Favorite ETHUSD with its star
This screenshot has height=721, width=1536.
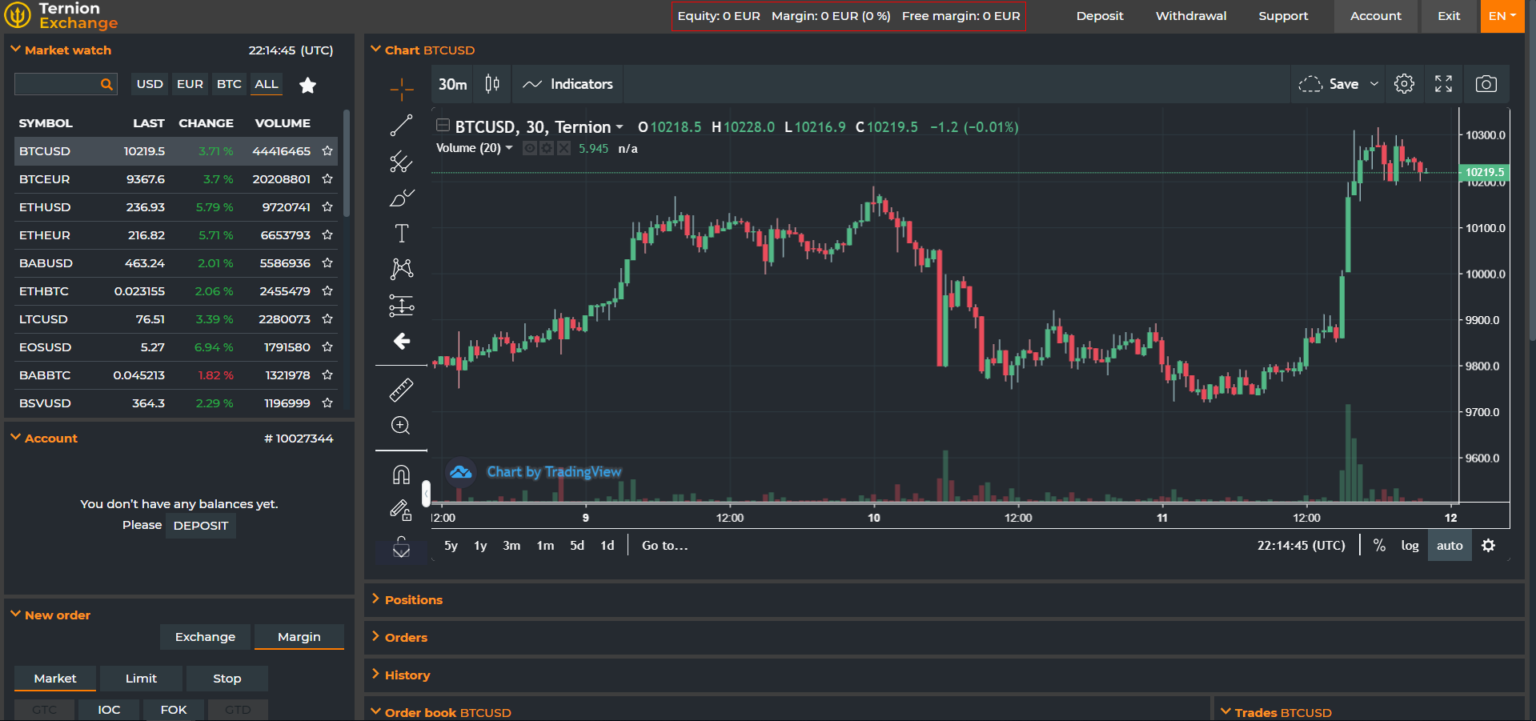pyautogui.click(x=327, y=207)
